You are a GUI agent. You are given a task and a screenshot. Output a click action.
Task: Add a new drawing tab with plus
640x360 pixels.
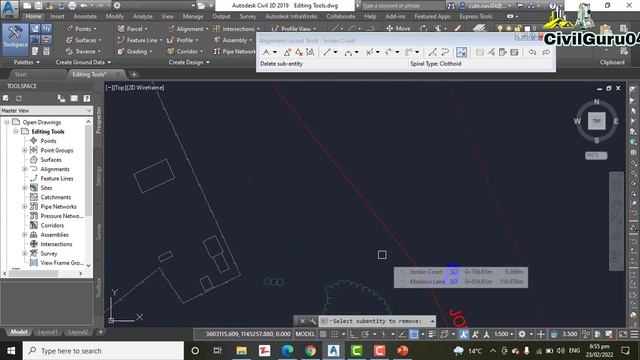click(134, 74)
